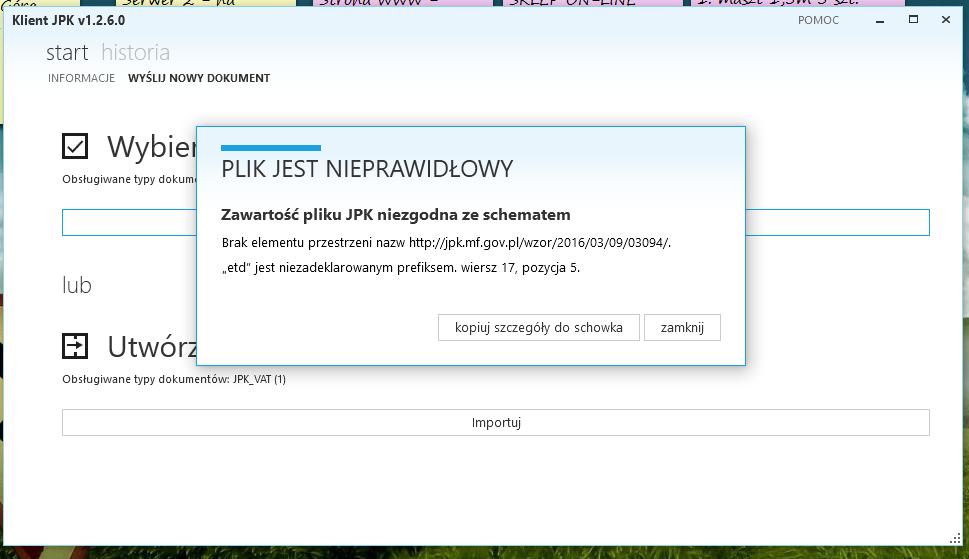969x559 pixels.
Task: Select WYŚLIJ NOWY DOKUMENT section
Action: 199,78
